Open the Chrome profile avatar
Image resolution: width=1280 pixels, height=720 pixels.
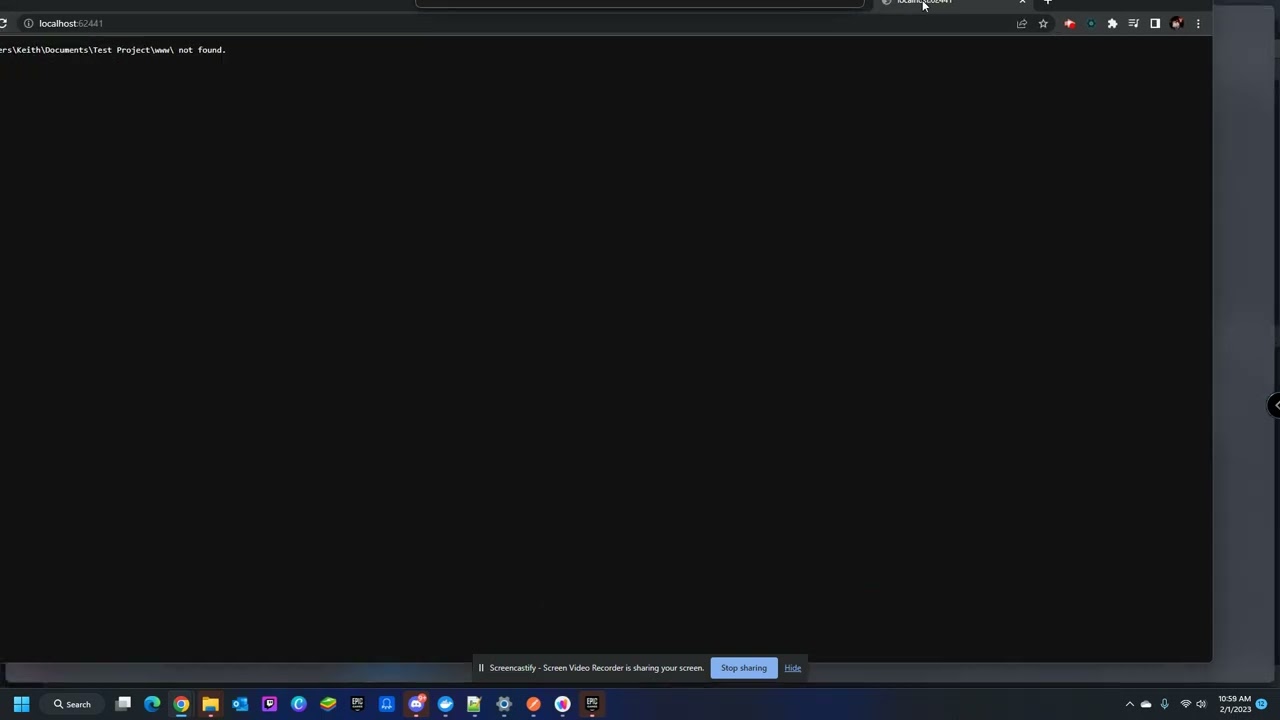(x=1177, y=23)
